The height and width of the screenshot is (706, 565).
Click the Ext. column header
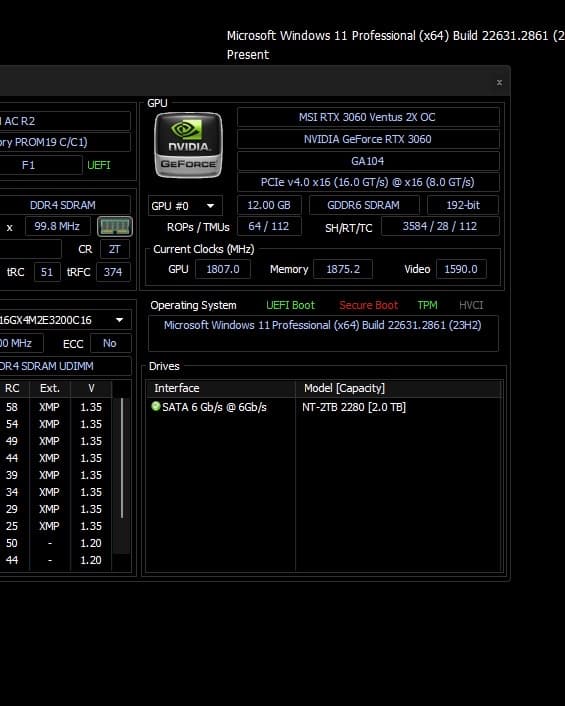(50, 388)
